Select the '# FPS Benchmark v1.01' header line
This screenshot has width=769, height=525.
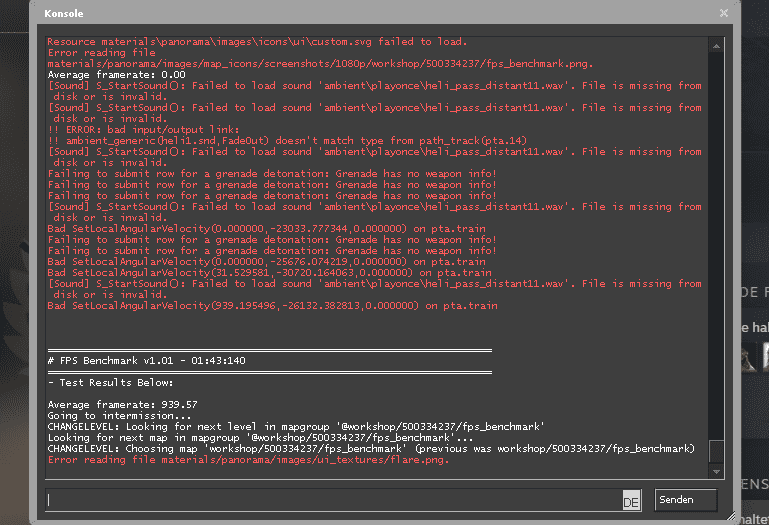(x=146, y=360)
